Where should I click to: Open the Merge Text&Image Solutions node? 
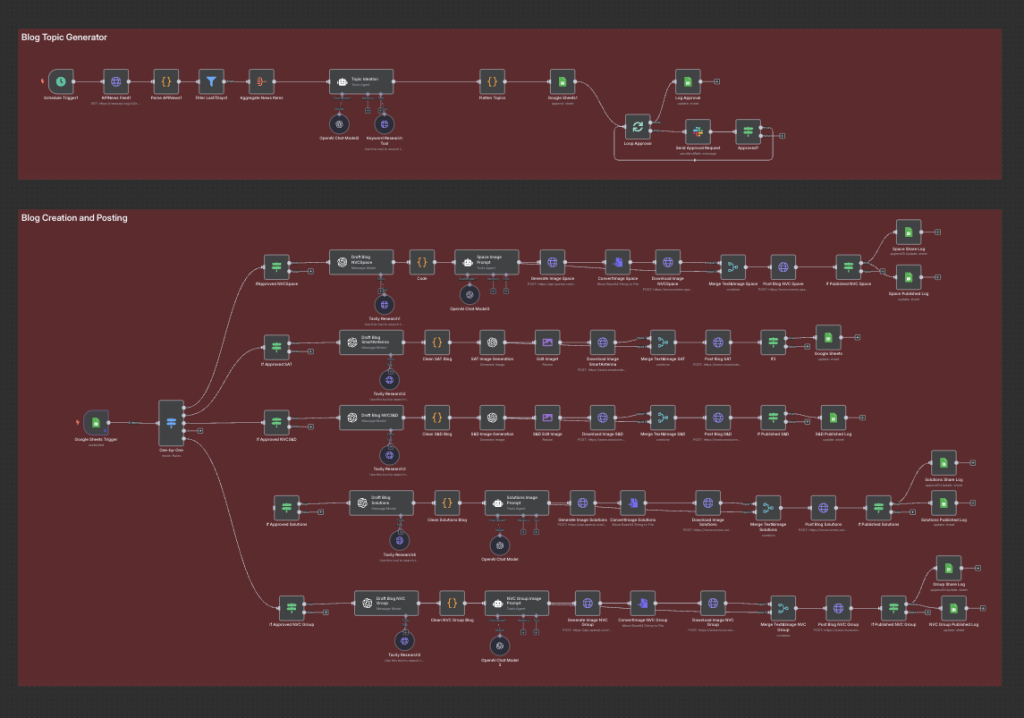[x=768, y=508]
